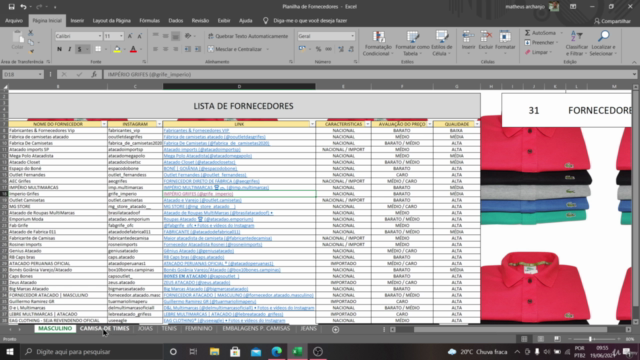Click the horizontal sheet scrollbar
This screenshot has width=640, height=360.
coord(510,329)
